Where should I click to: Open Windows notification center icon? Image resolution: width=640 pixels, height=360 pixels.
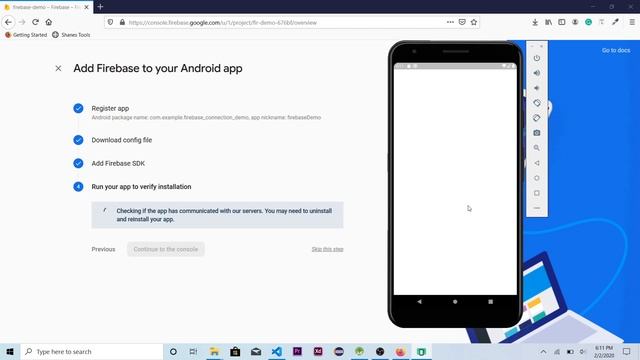click(627, 351)
